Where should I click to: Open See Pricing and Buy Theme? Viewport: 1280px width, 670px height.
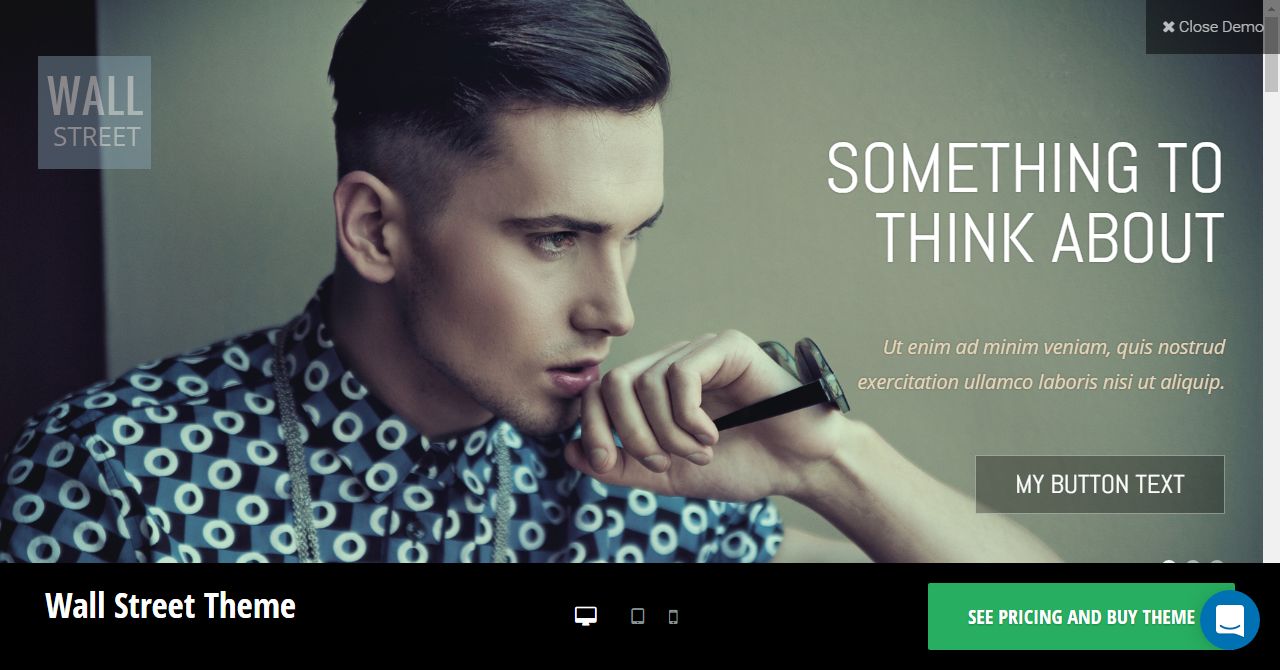pyautogui.click(x=1081, y=617)
